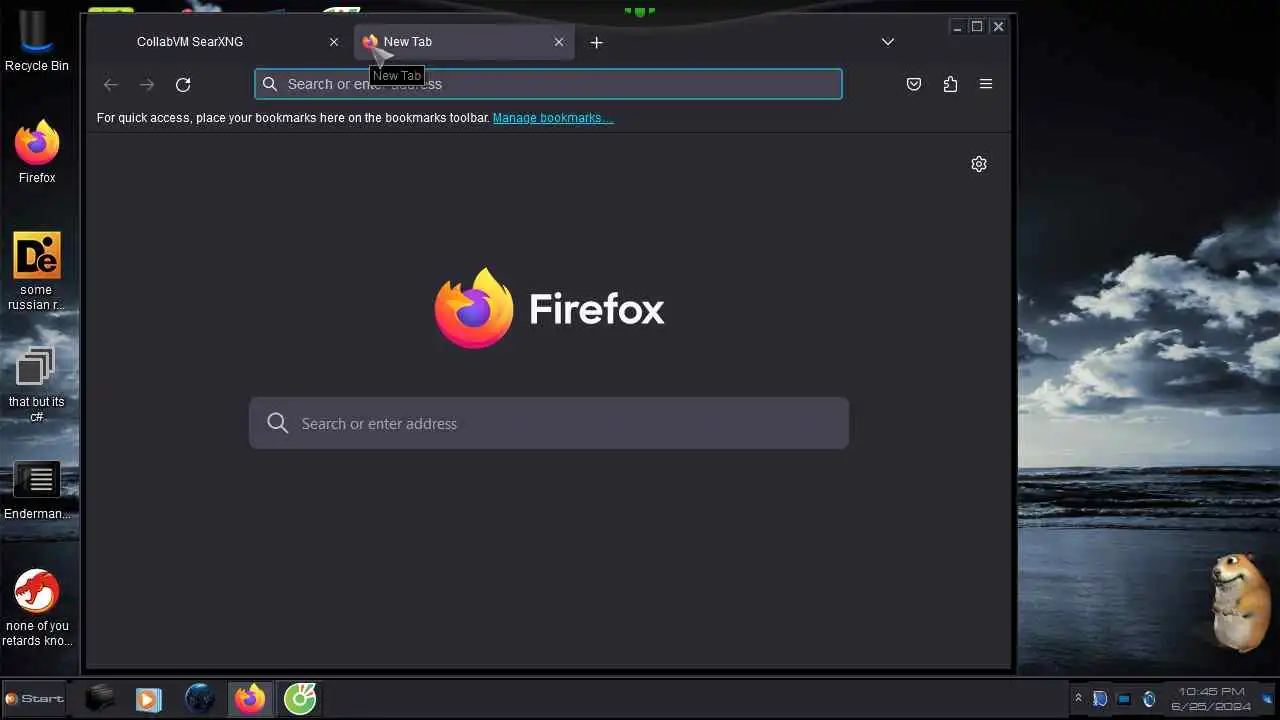Open the green circle taskbar app
This screenshot has height=720, width=1280.
tap(300, 699)
